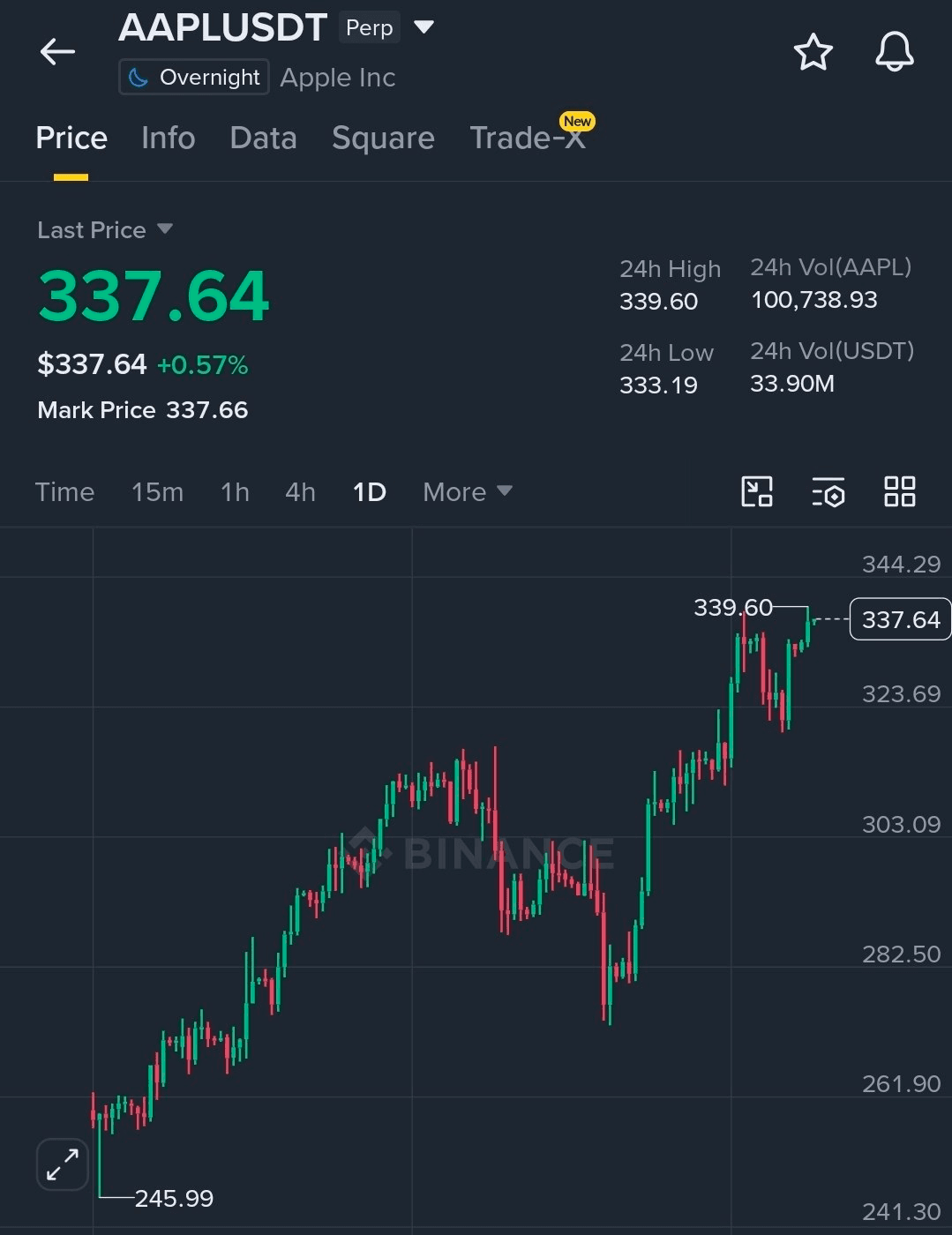Expand the More timeframes dropdown
Screen dimensions: 952x1235
tap(467, 491)
